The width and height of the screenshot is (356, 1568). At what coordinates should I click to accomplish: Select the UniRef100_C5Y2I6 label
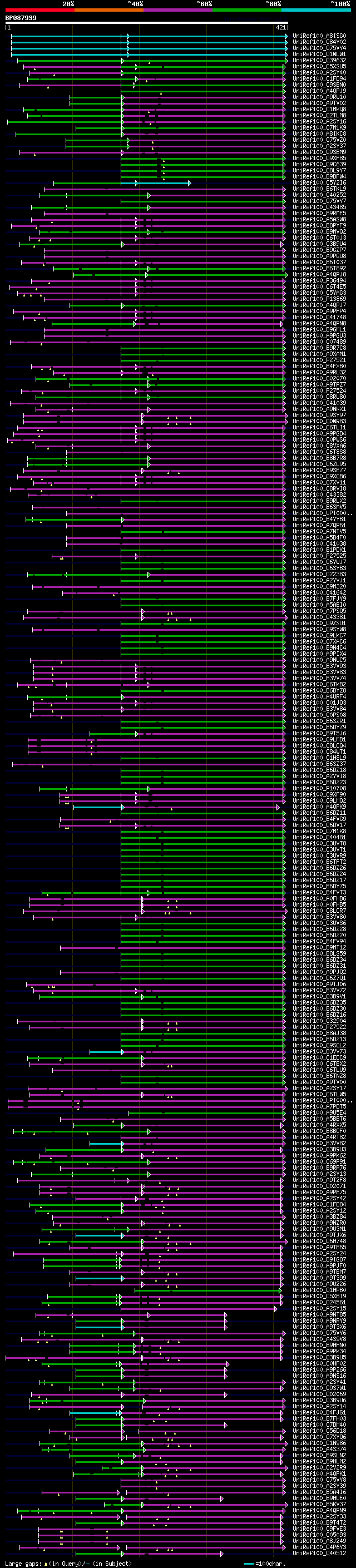tap(319, 183)
